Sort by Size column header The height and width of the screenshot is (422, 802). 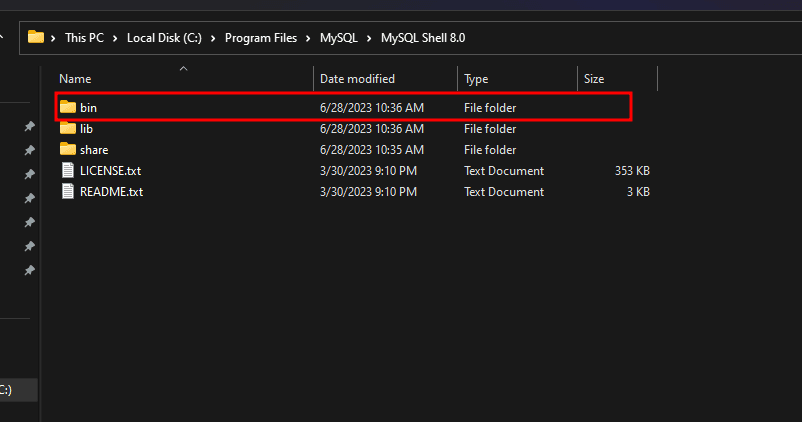(594, 79)
